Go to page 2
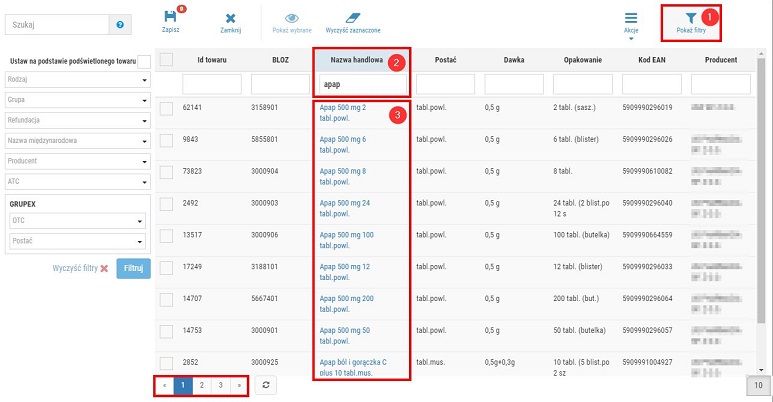773x402 pixels. [202, 385]
